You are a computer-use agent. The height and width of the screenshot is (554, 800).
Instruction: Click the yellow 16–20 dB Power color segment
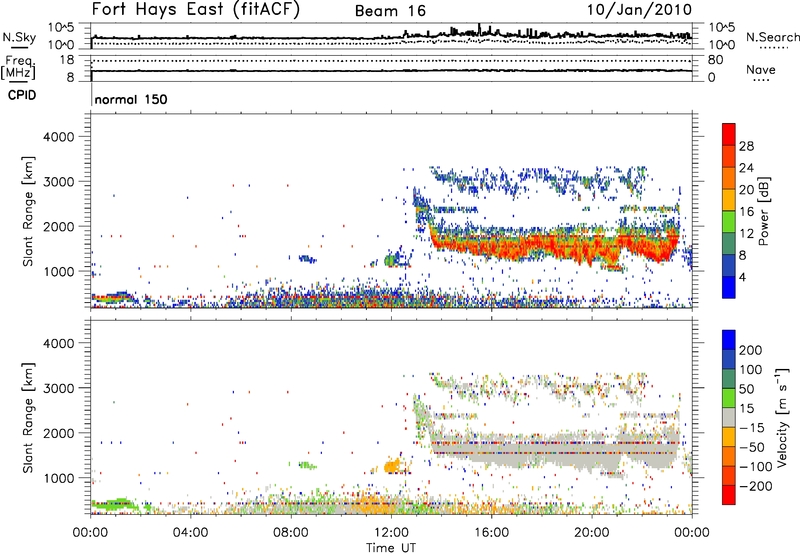pos(729,200)
